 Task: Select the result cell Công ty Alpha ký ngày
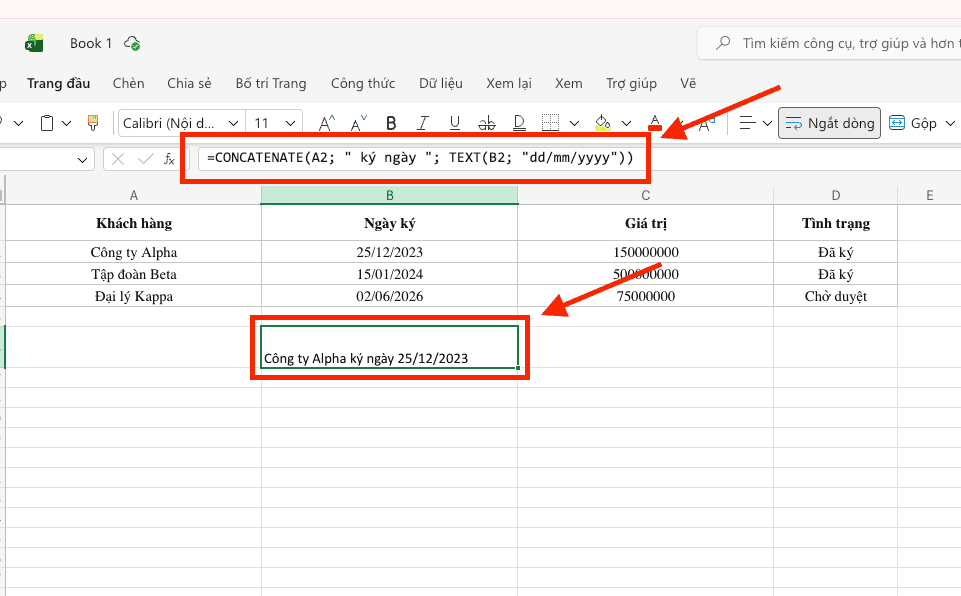click(390, 347)
